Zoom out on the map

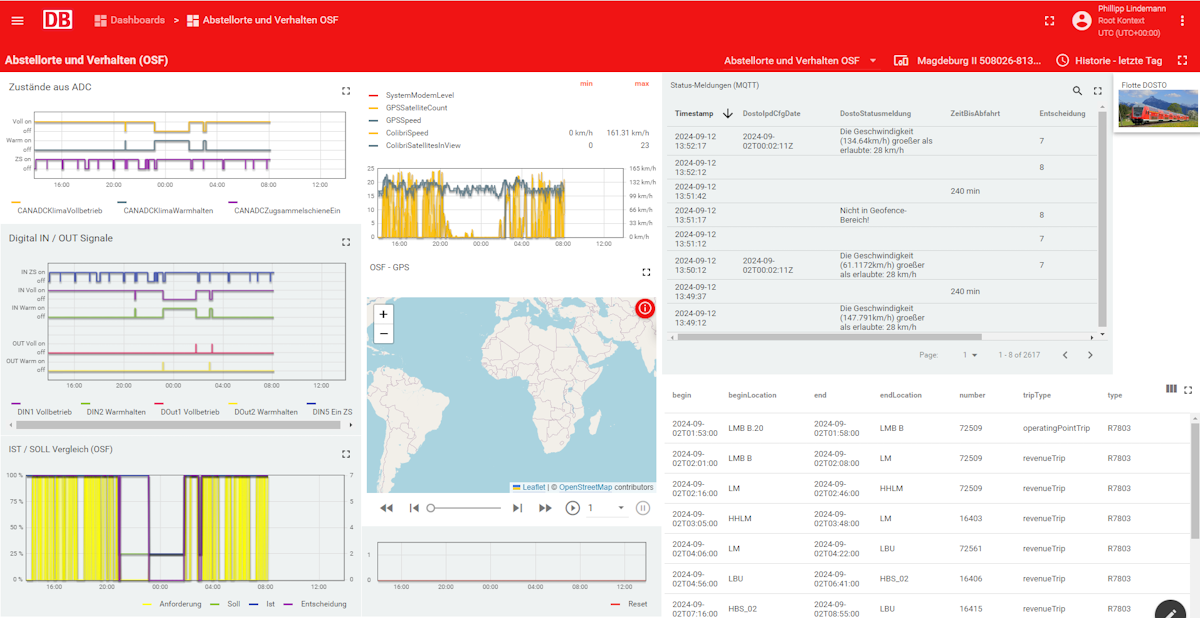(384, 334)
